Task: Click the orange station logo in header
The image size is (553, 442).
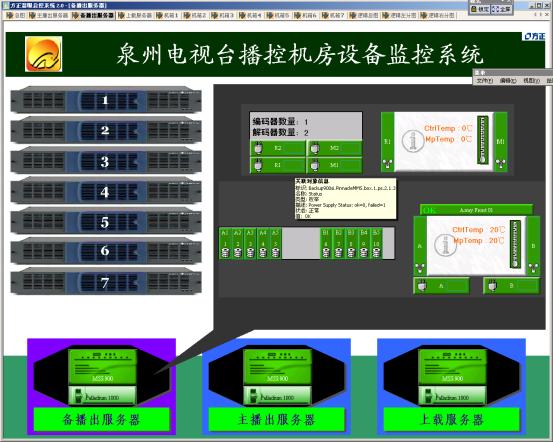Action: click(44, 54)
